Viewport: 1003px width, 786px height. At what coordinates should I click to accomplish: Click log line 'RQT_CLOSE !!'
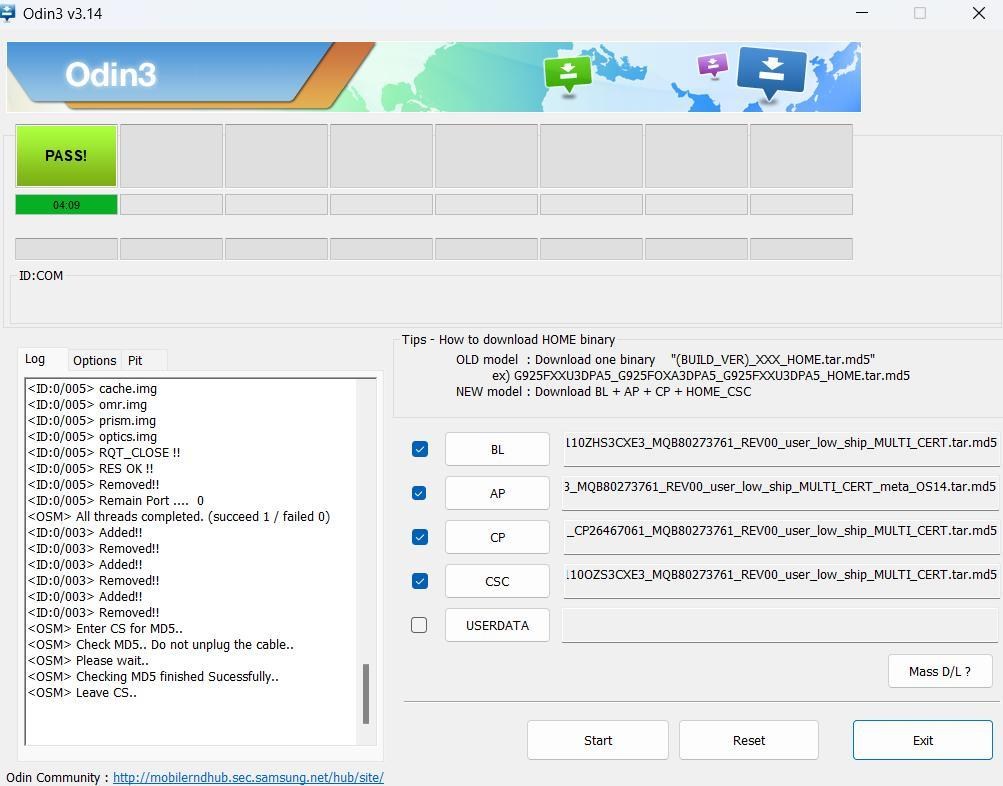pos(104,453)
